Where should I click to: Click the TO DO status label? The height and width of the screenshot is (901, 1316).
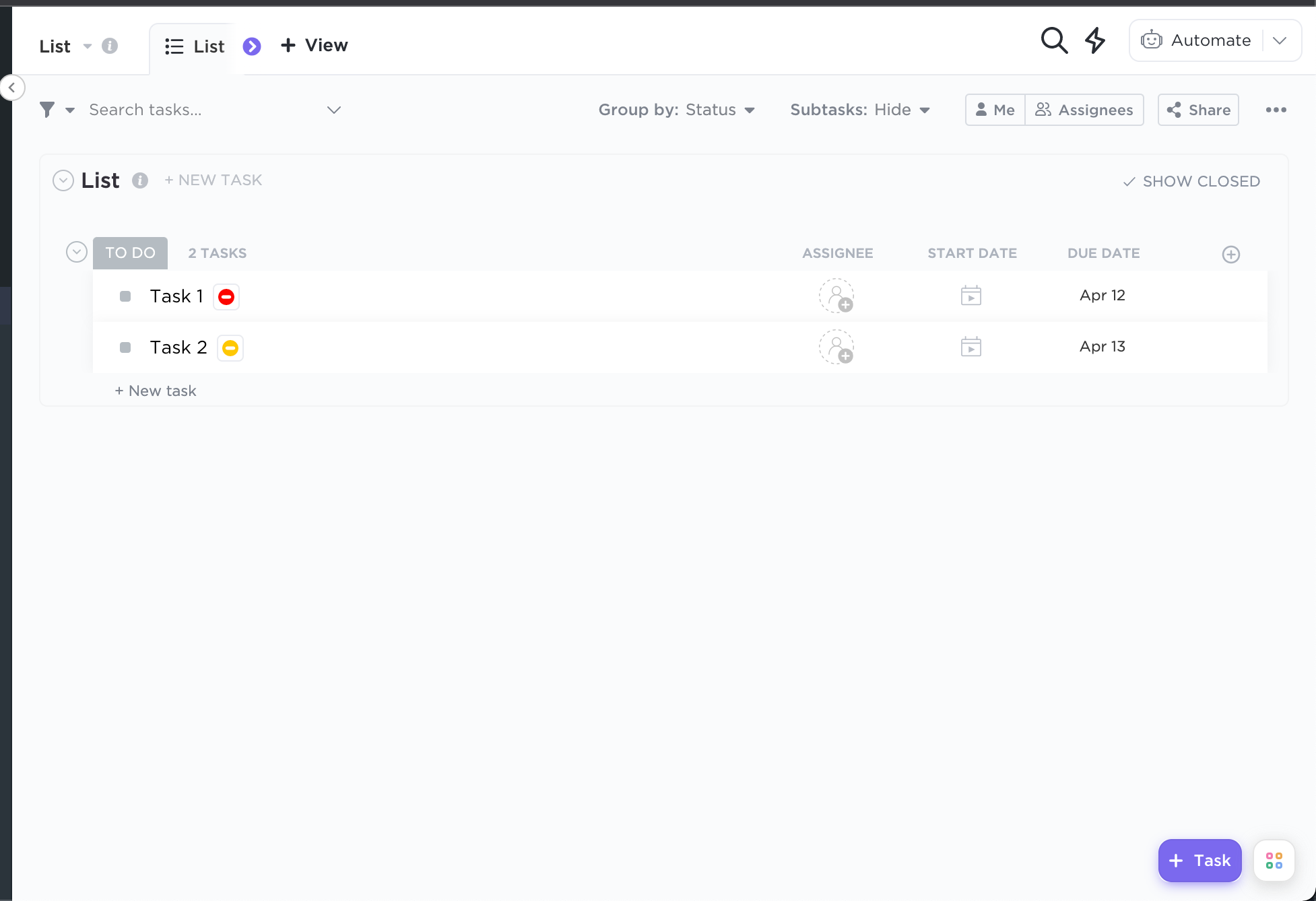point(130,253)
